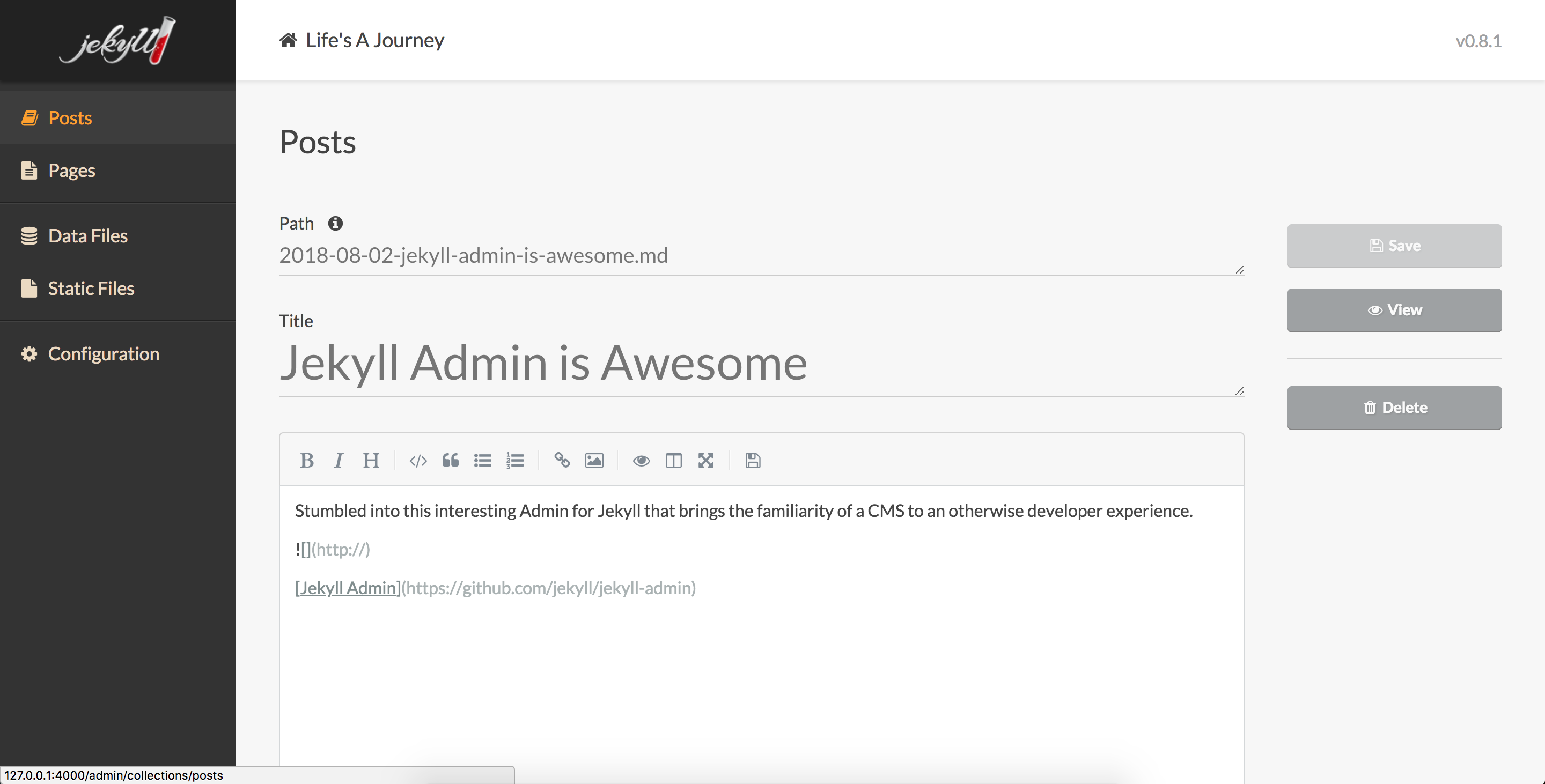
Task: Create a numbered list
Action: [515, 460]
